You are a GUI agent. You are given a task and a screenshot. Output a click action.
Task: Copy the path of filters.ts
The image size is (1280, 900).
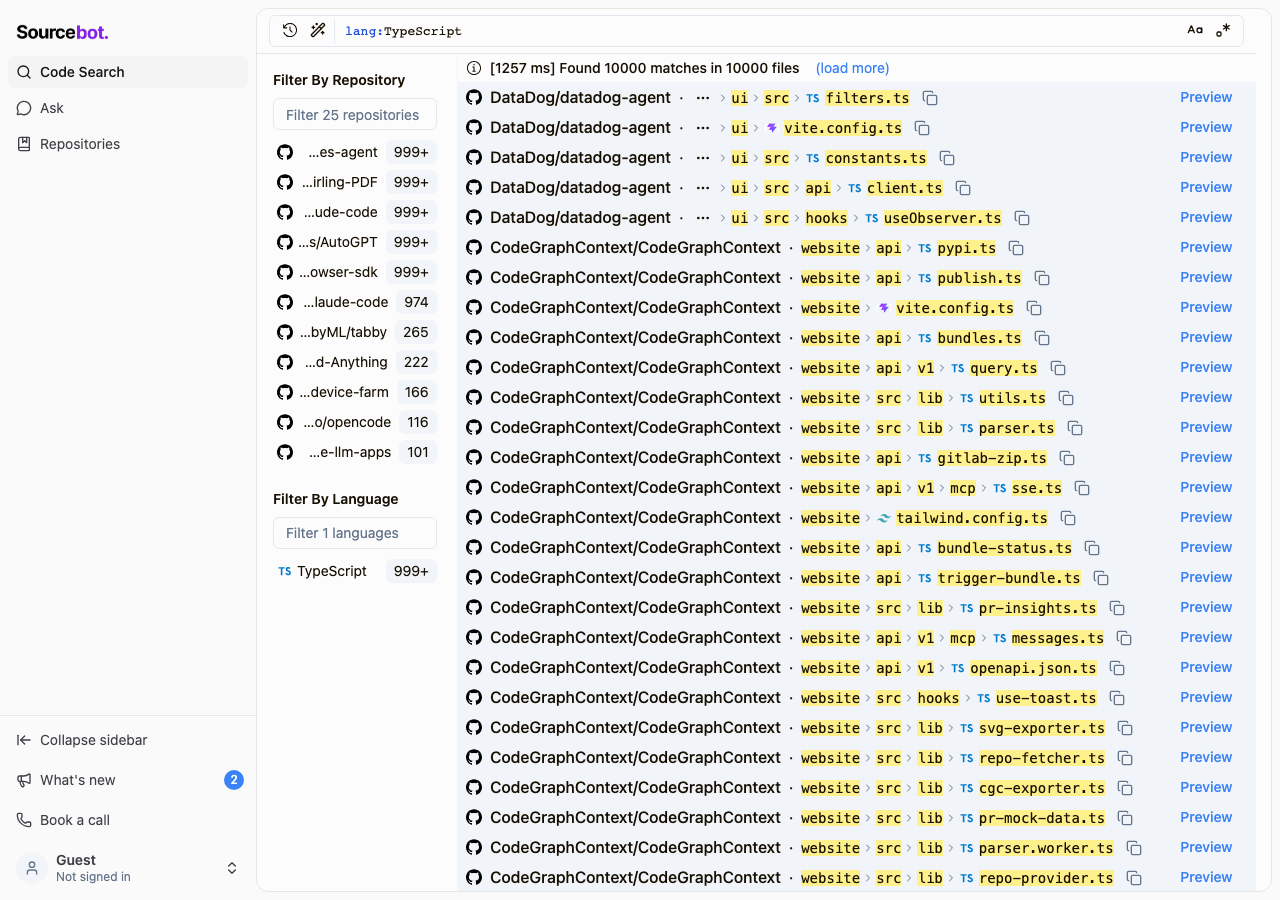click(930, 98)
